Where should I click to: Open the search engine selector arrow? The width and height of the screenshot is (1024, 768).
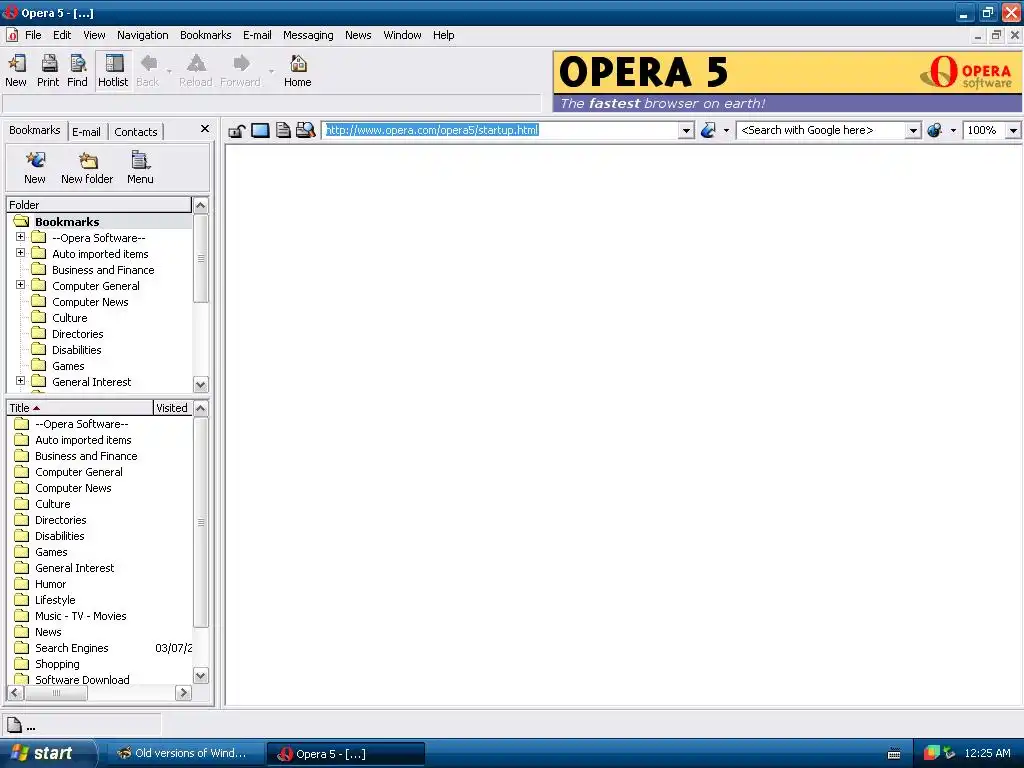pyautogui.click(x=953, y=131)
